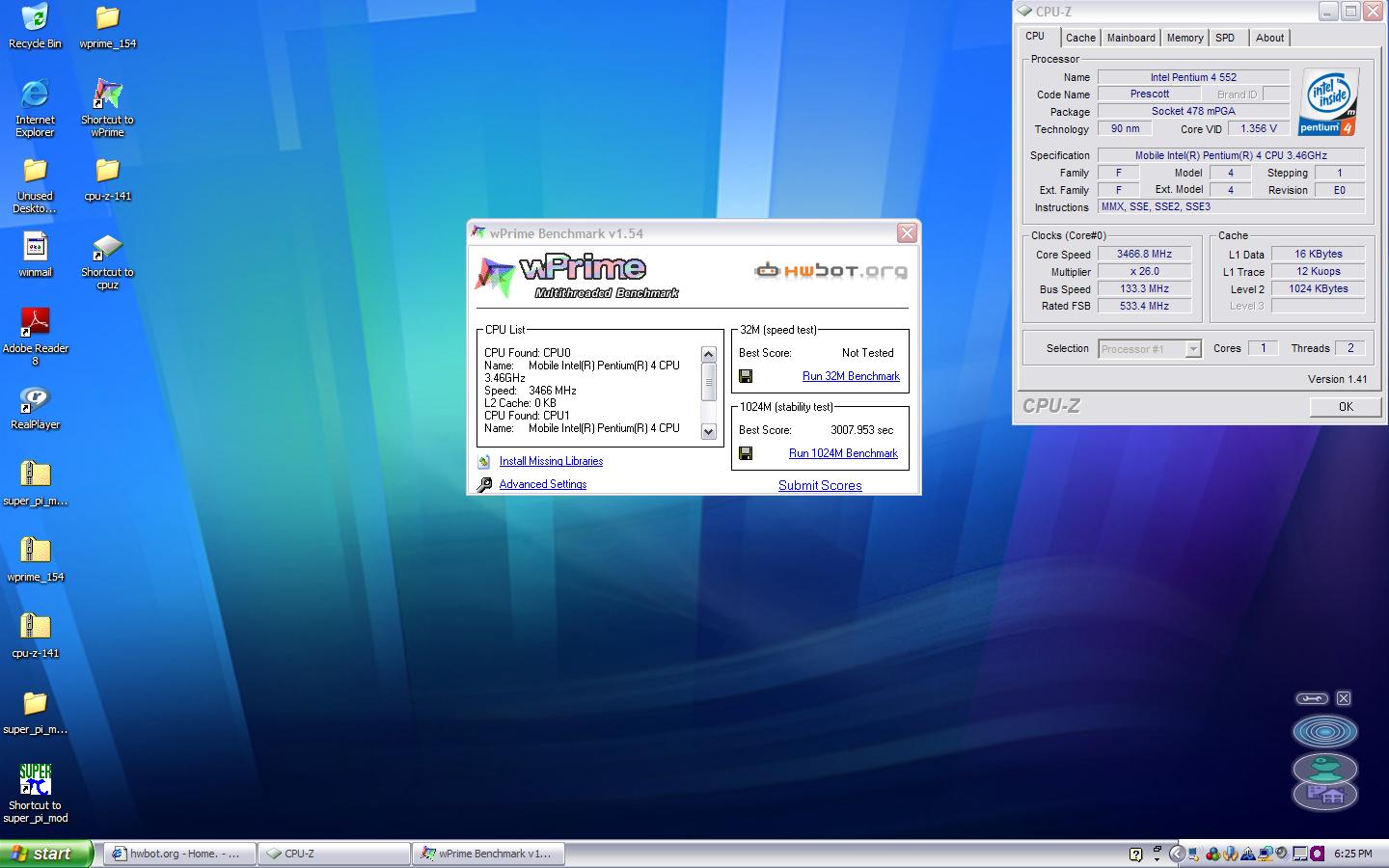This screenshot has height=868, width=1389.
Task: Open the Start menu button
Action: coord(47,854)
